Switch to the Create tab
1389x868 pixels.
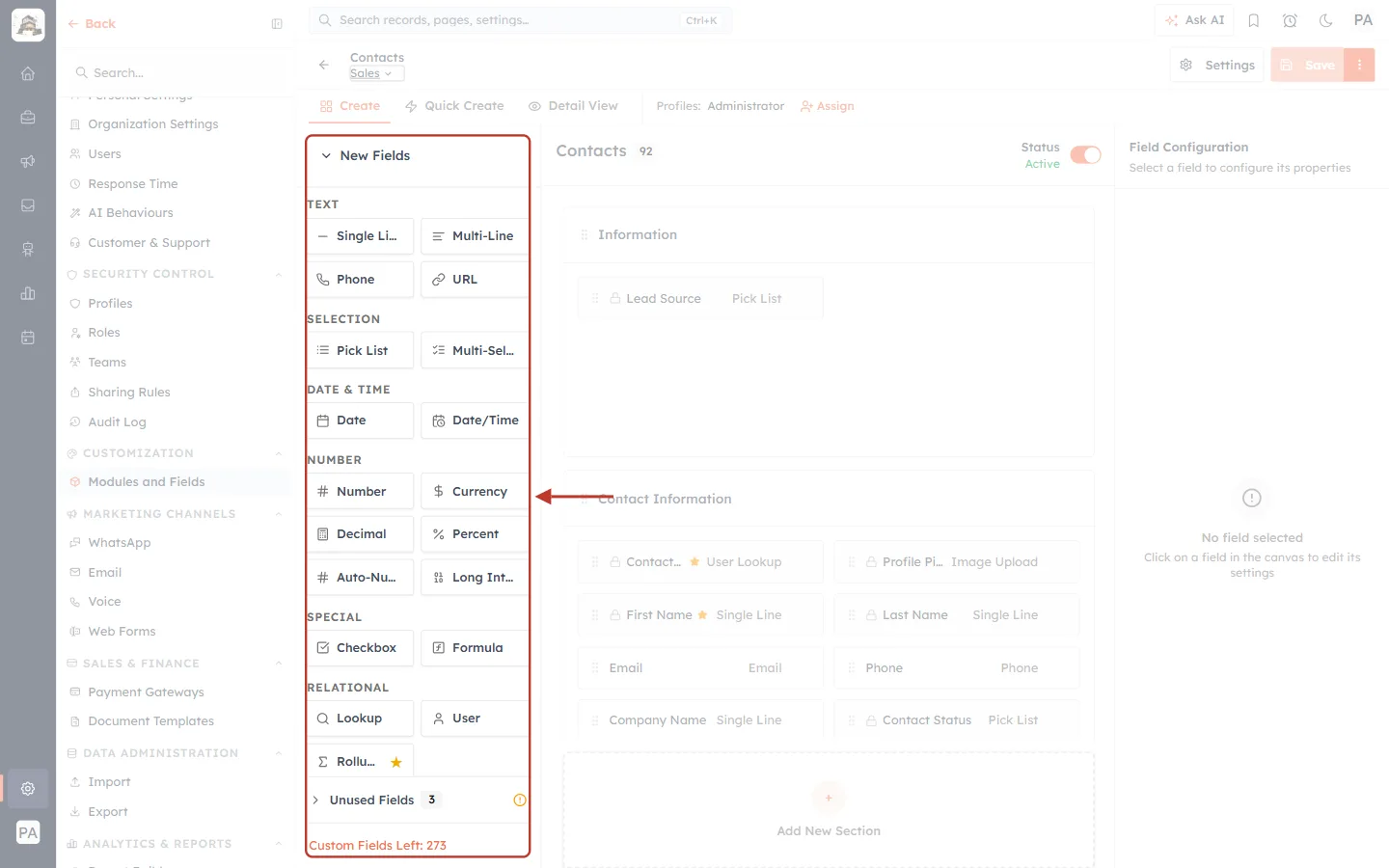click(x=350, y=106)
